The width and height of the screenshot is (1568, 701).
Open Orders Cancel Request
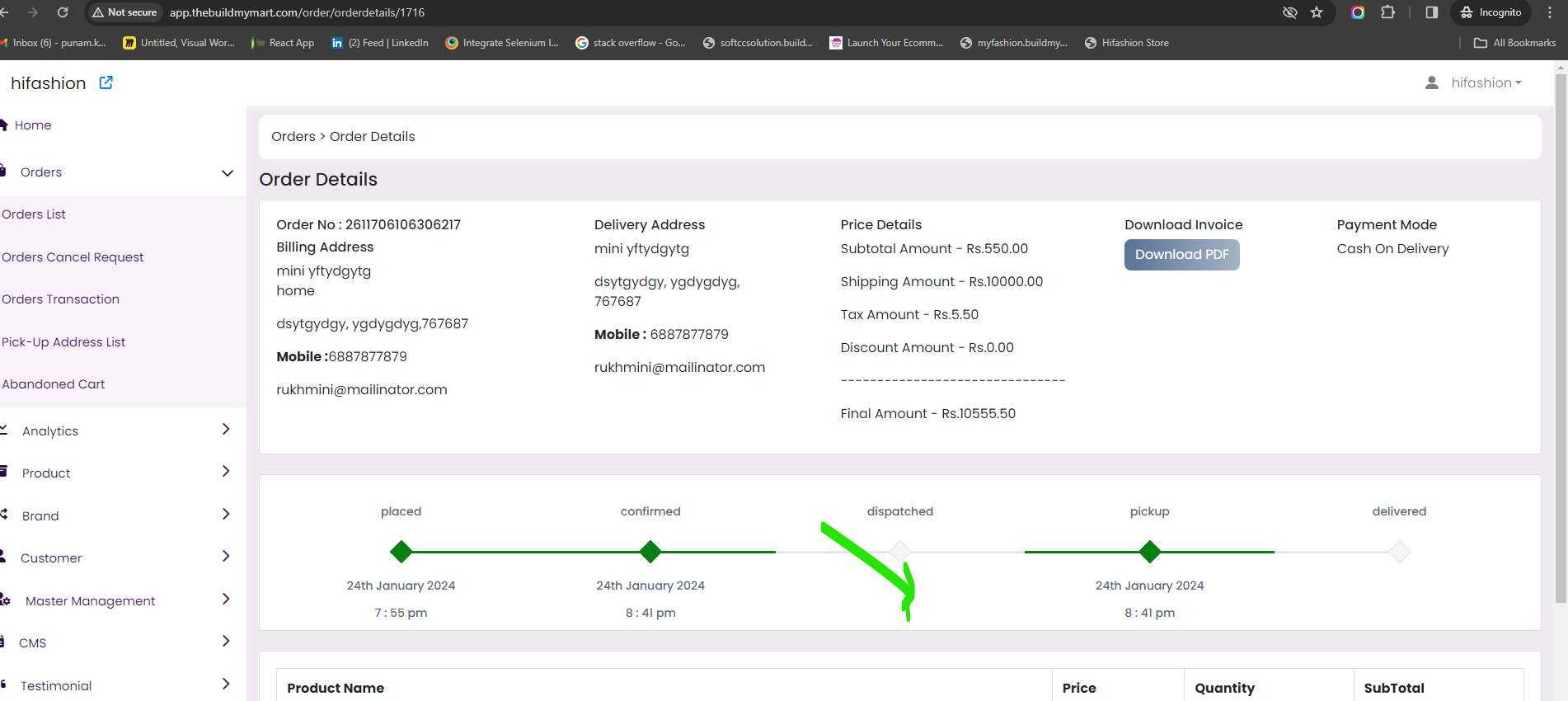73,257
